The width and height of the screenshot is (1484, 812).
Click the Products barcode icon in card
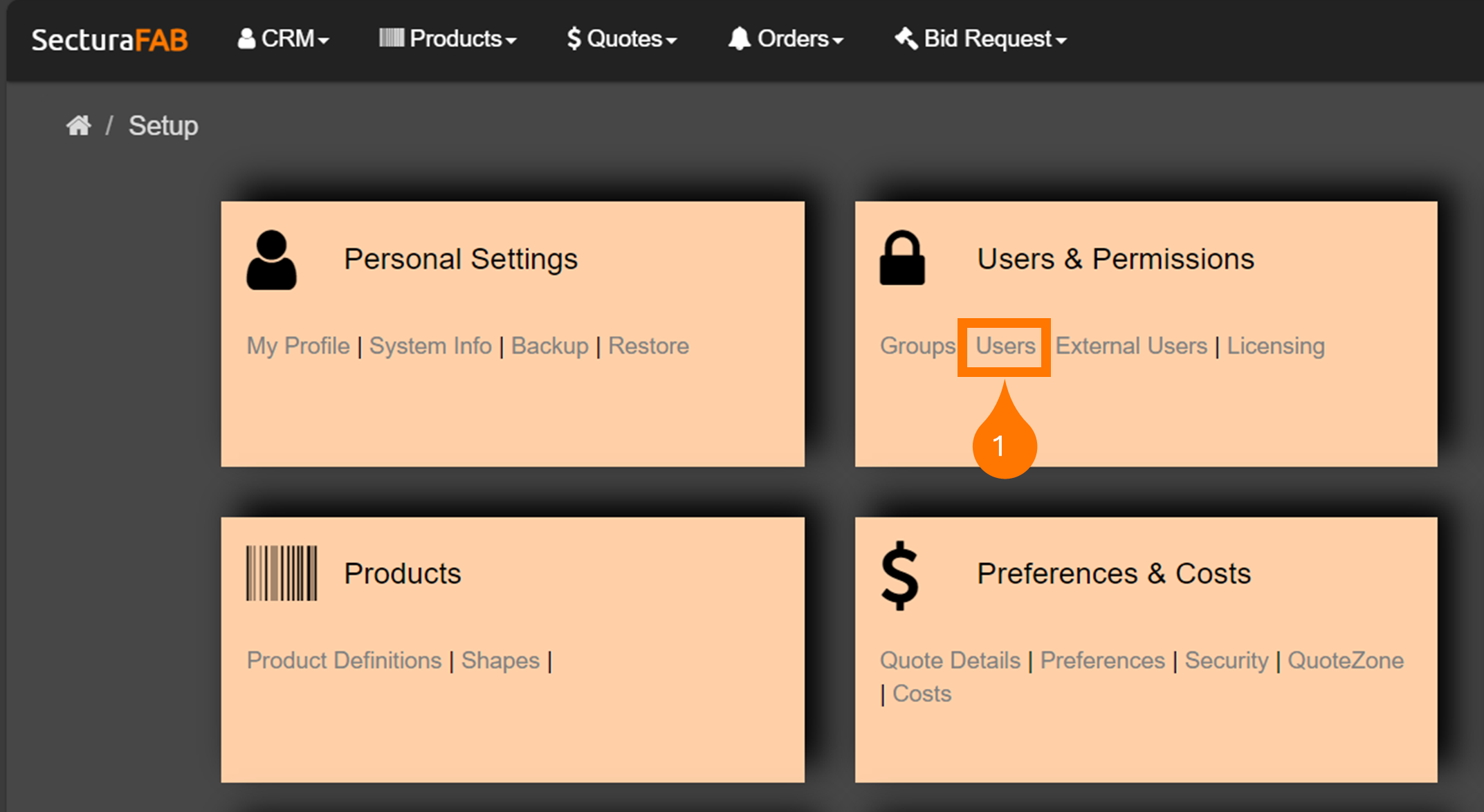pos(282,573)
